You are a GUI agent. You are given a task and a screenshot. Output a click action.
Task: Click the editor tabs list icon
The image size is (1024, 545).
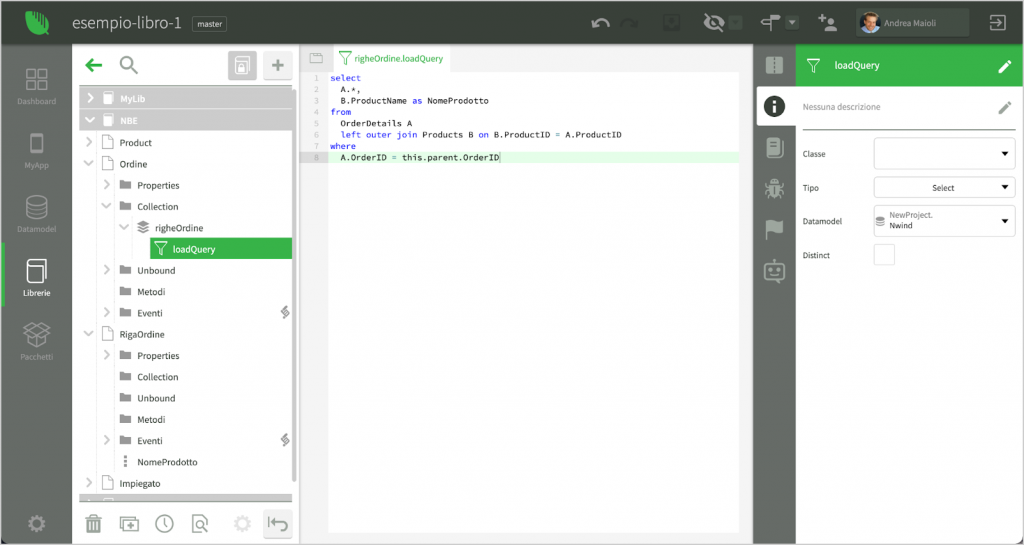[x=316, y=58]
